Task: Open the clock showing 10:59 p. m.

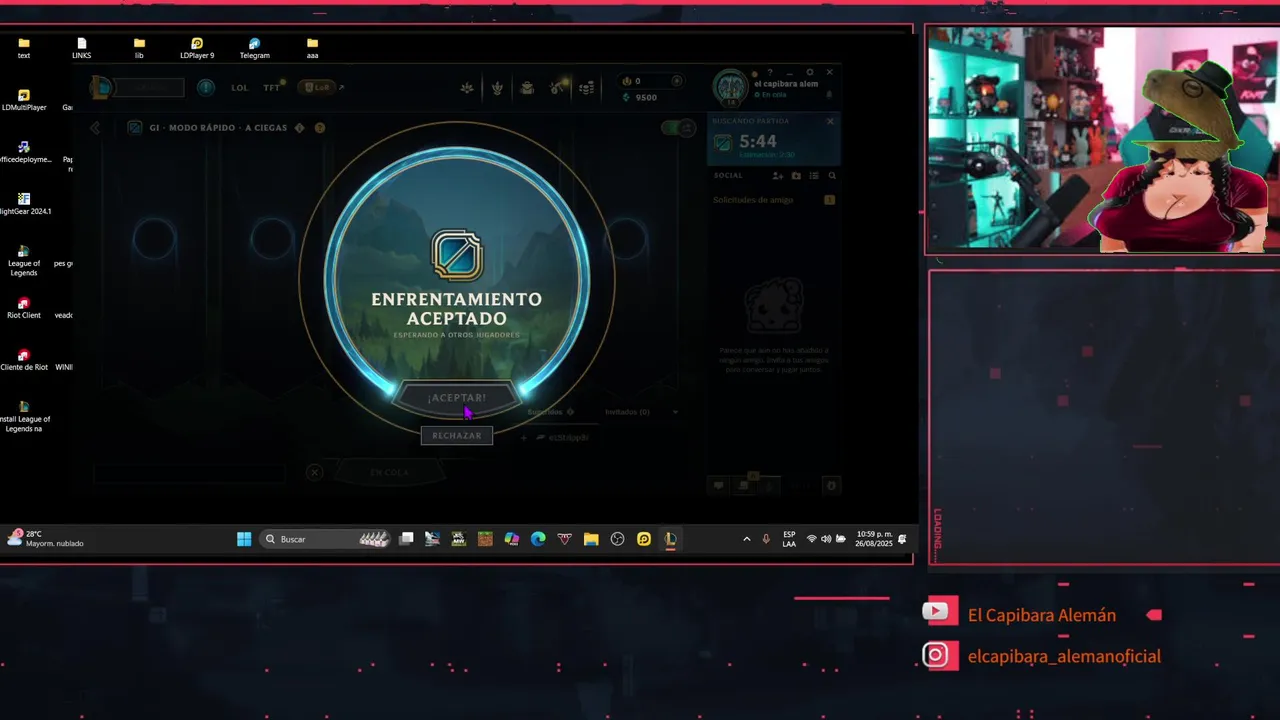Action: pos(874,539)
